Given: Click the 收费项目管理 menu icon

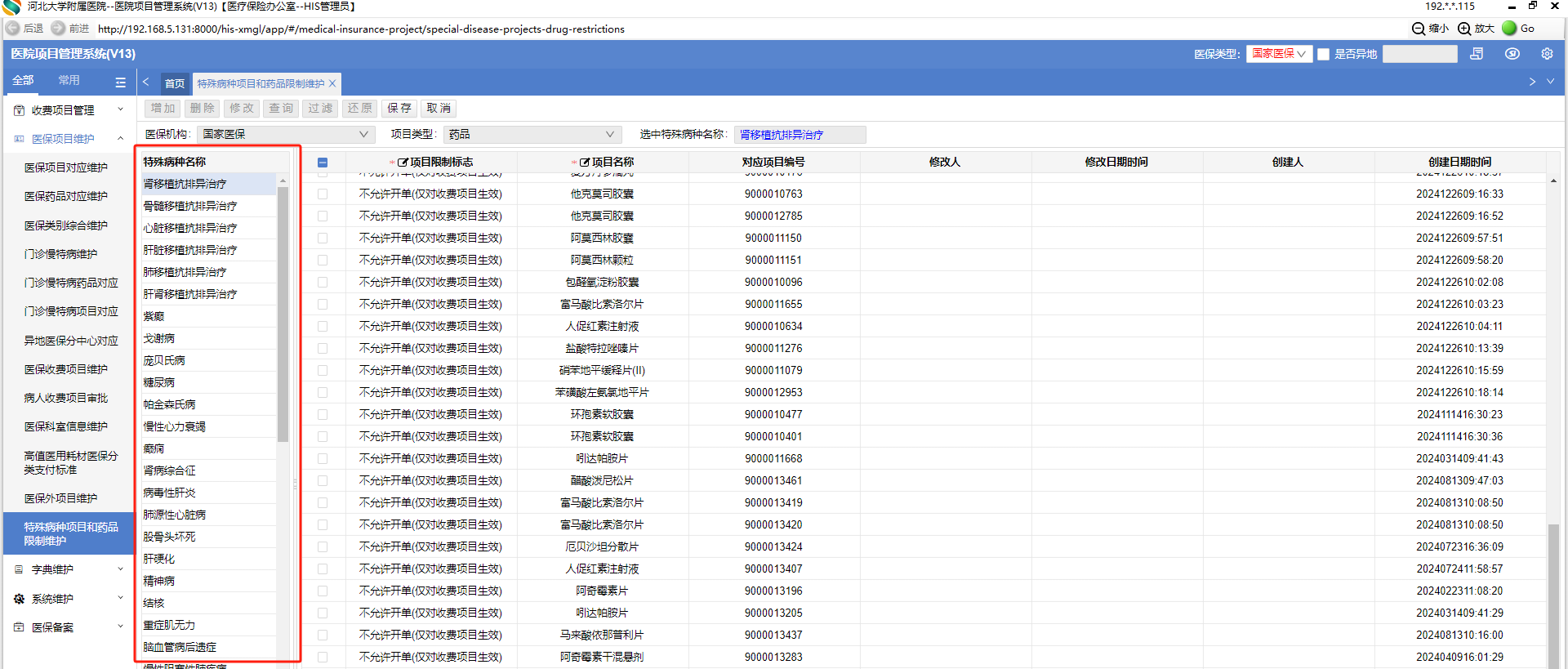Looking at the screenshot, I should (19, 110).
